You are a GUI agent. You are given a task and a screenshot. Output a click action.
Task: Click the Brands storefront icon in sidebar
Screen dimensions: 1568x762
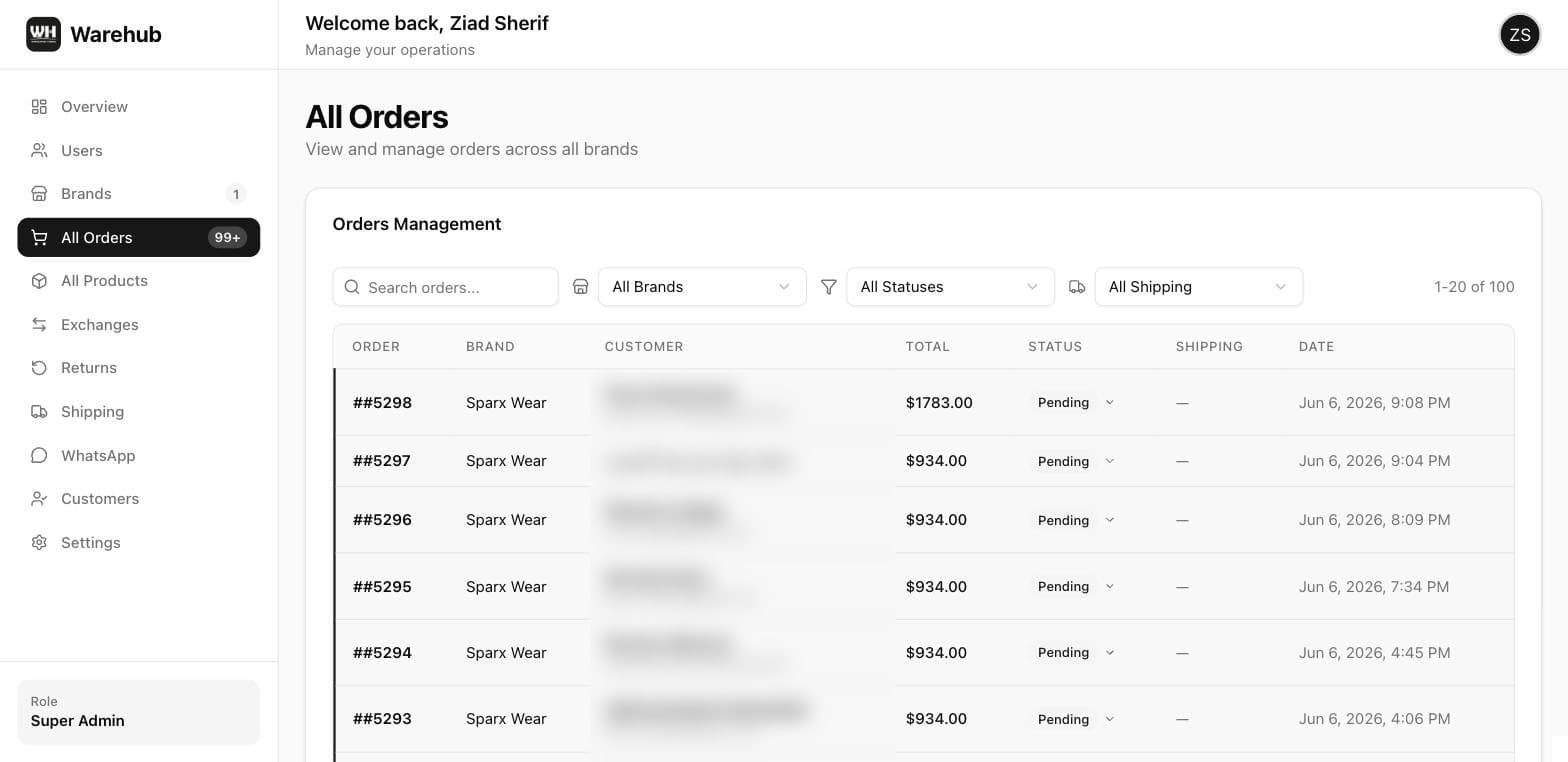[39, 193]
